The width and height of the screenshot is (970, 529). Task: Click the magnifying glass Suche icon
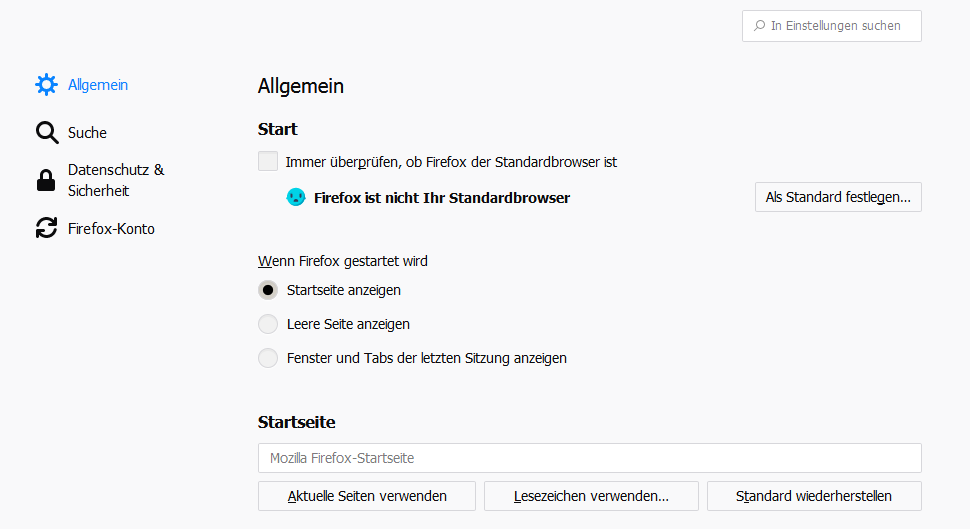(46, 133)
